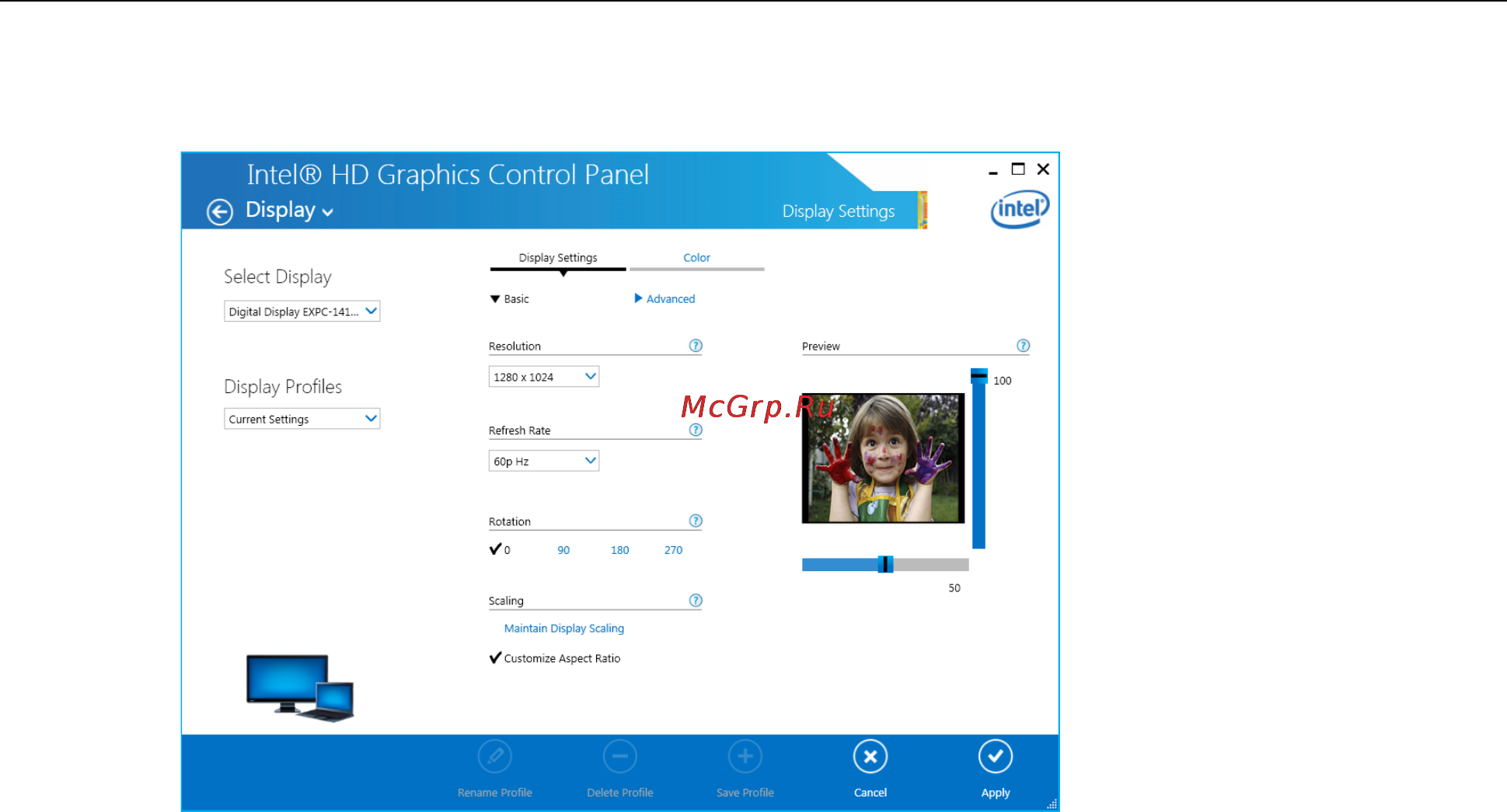Select rotation 270 degrees
Screen dimensions: 1507x812
click(673, 550)
